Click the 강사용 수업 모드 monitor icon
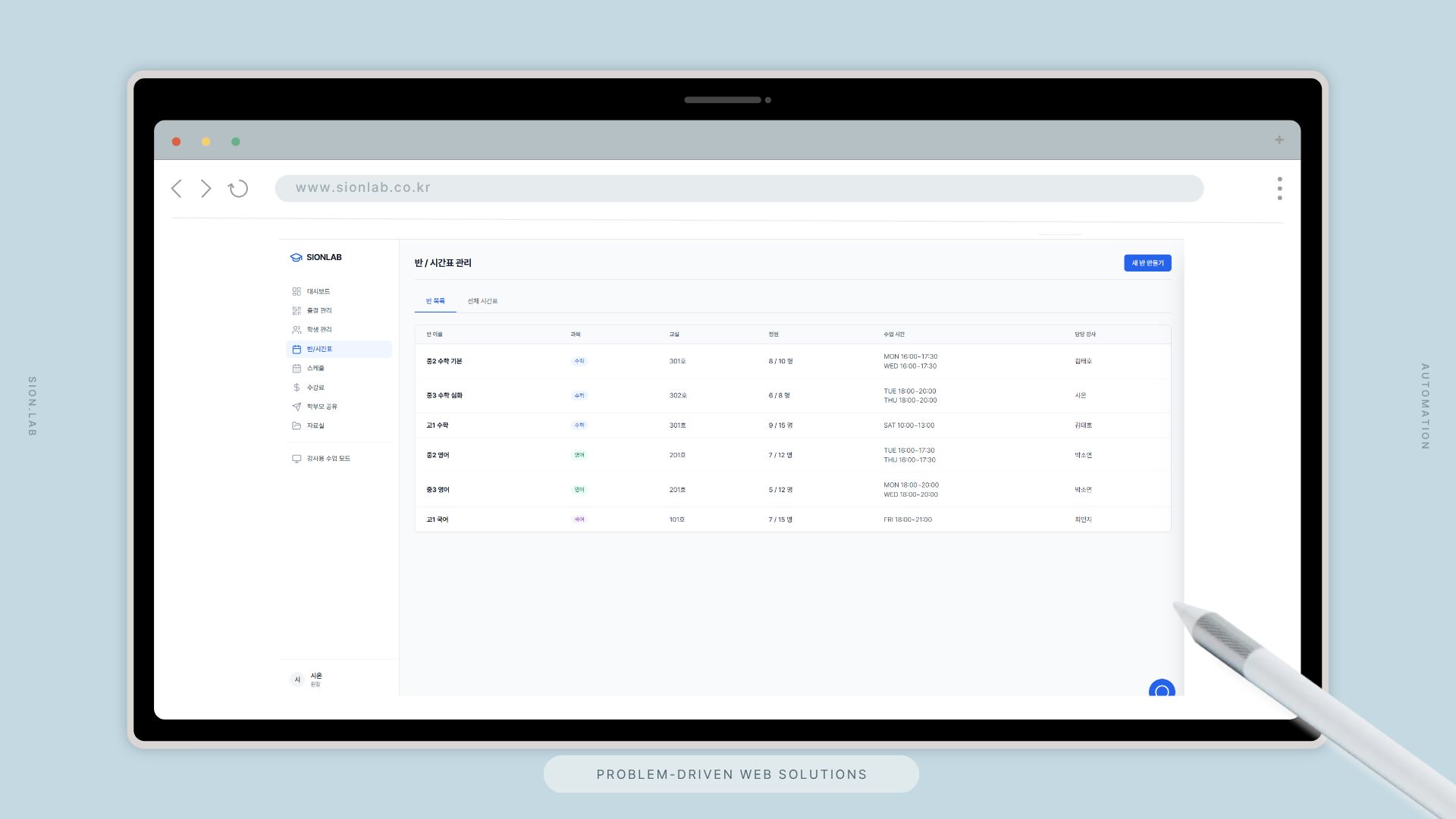Viewport: 1456px width, 819px height. (x=297, y=459)
